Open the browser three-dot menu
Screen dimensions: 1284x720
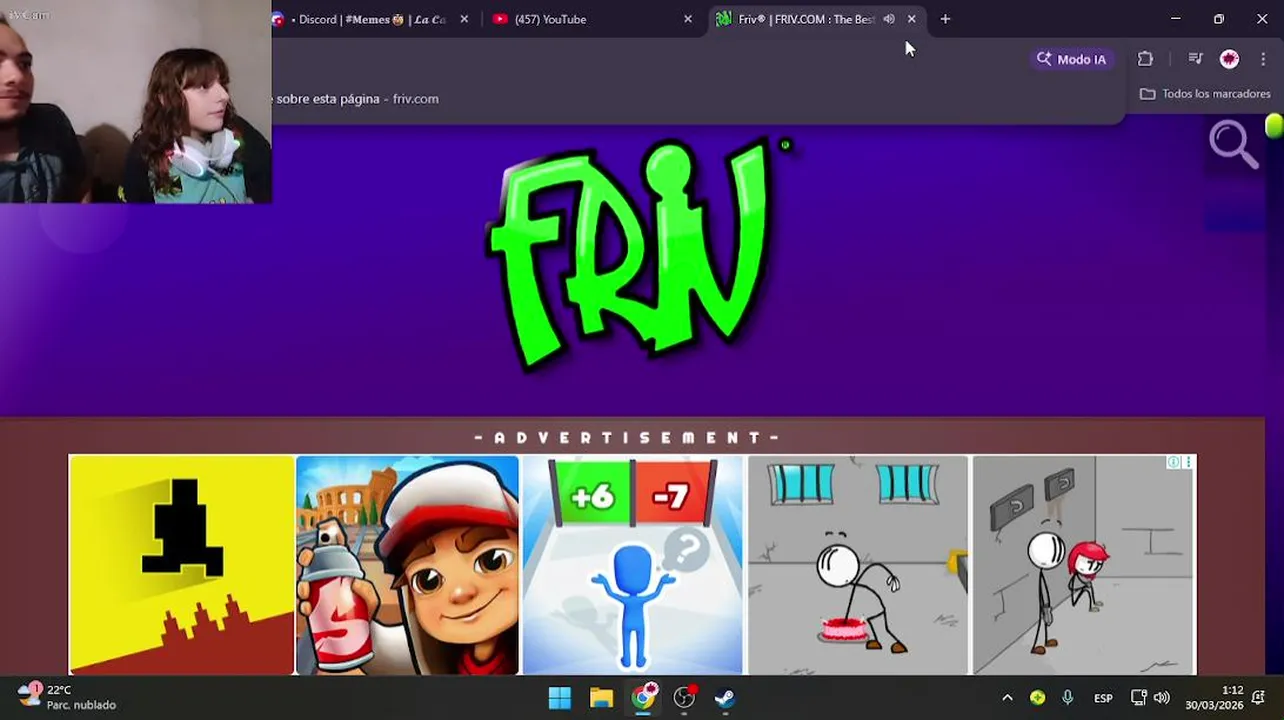[1263, 59]
